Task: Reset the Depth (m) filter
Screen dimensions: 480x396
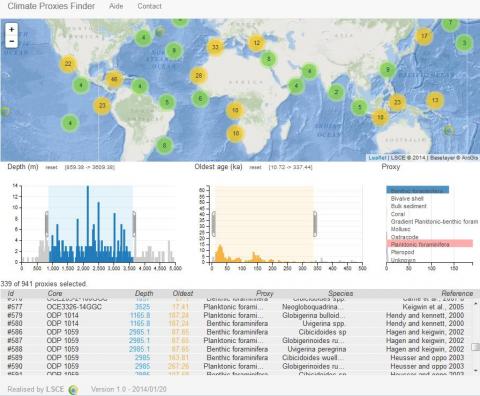Action: [x=51, y=167]
